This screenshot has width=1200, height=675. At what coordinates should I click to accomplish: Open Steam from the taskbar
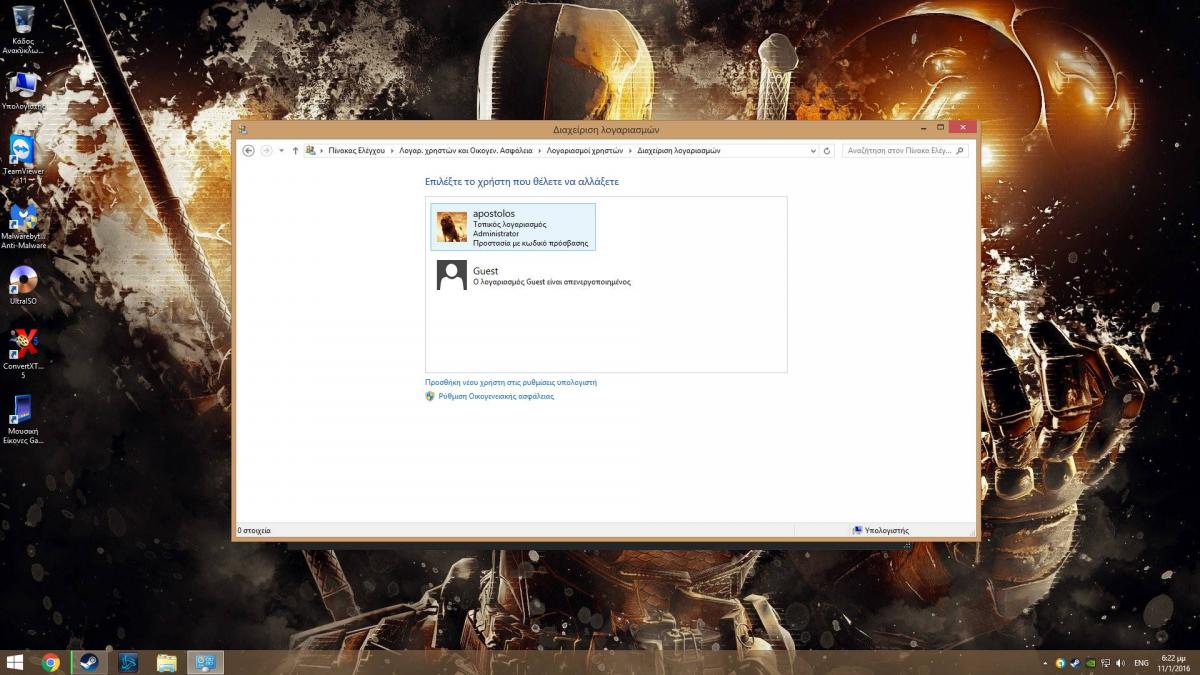89,662
